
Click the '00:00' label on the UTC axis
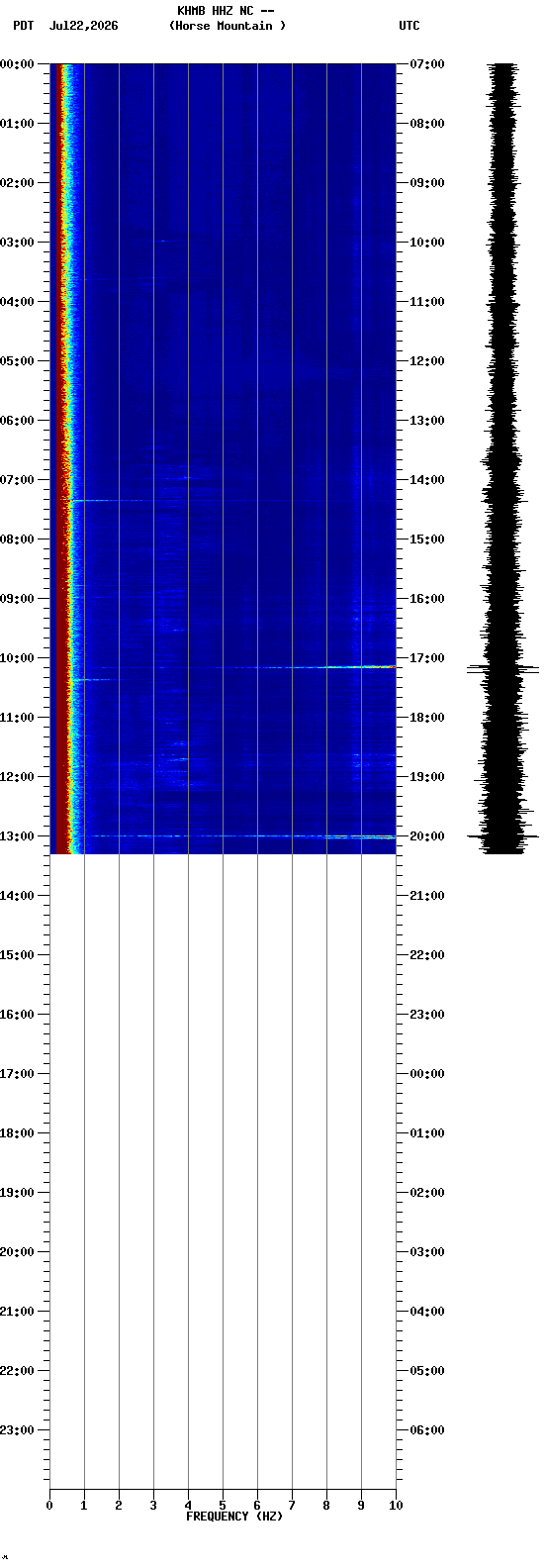pyautogui.click(x=427, y=1074)
